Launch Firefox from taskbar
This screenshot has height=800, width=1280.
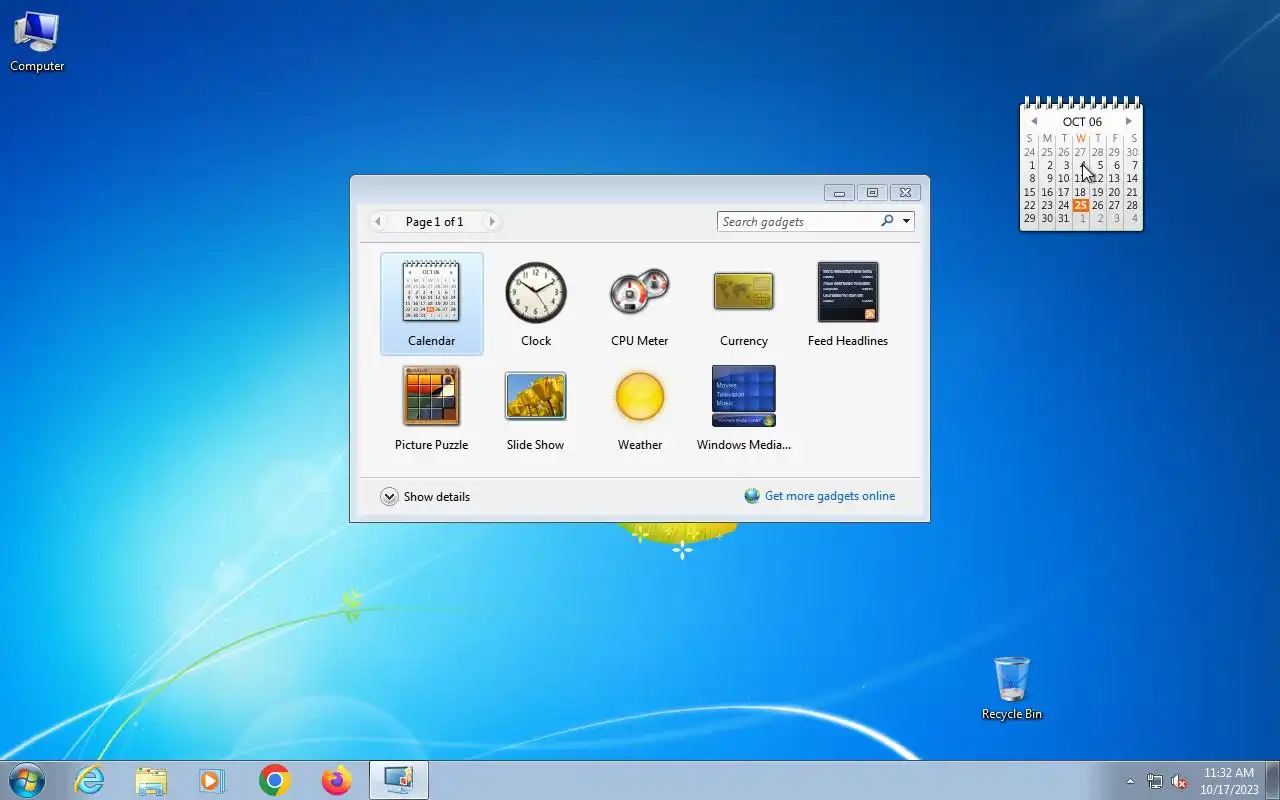click(336, 780)
